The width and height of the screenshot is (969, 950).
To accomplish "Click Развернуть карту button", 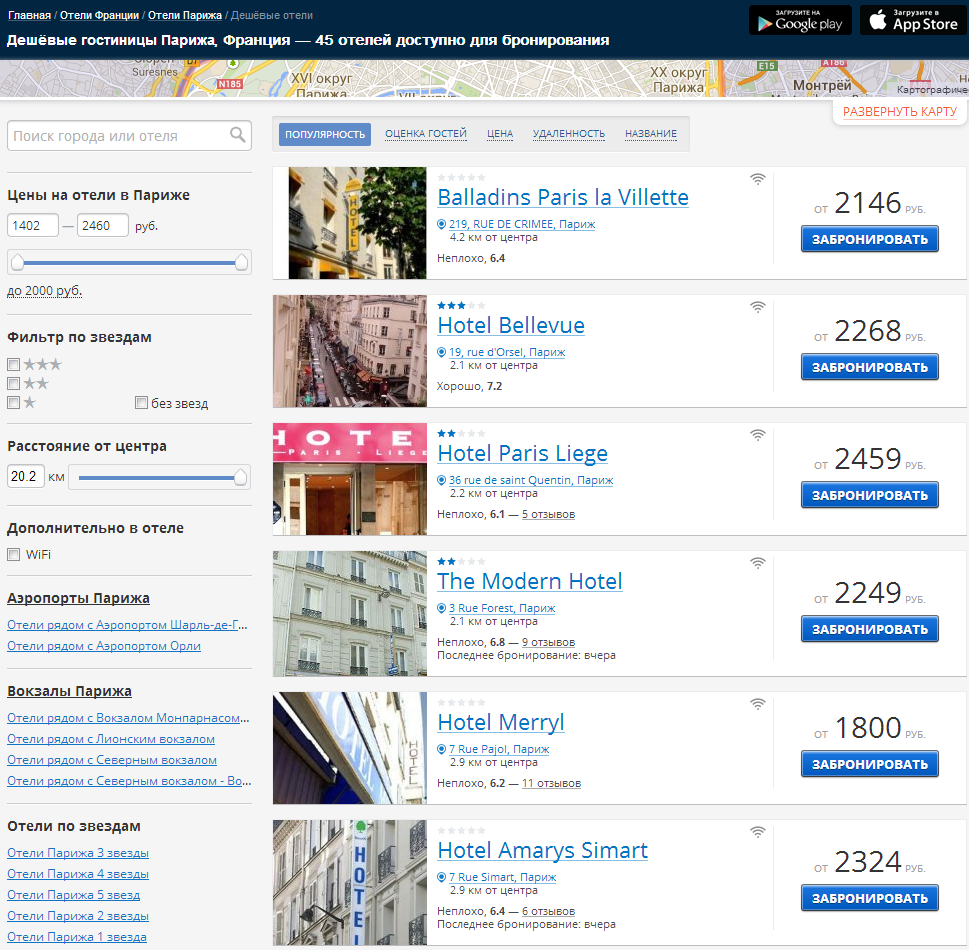I will point(900,111).
